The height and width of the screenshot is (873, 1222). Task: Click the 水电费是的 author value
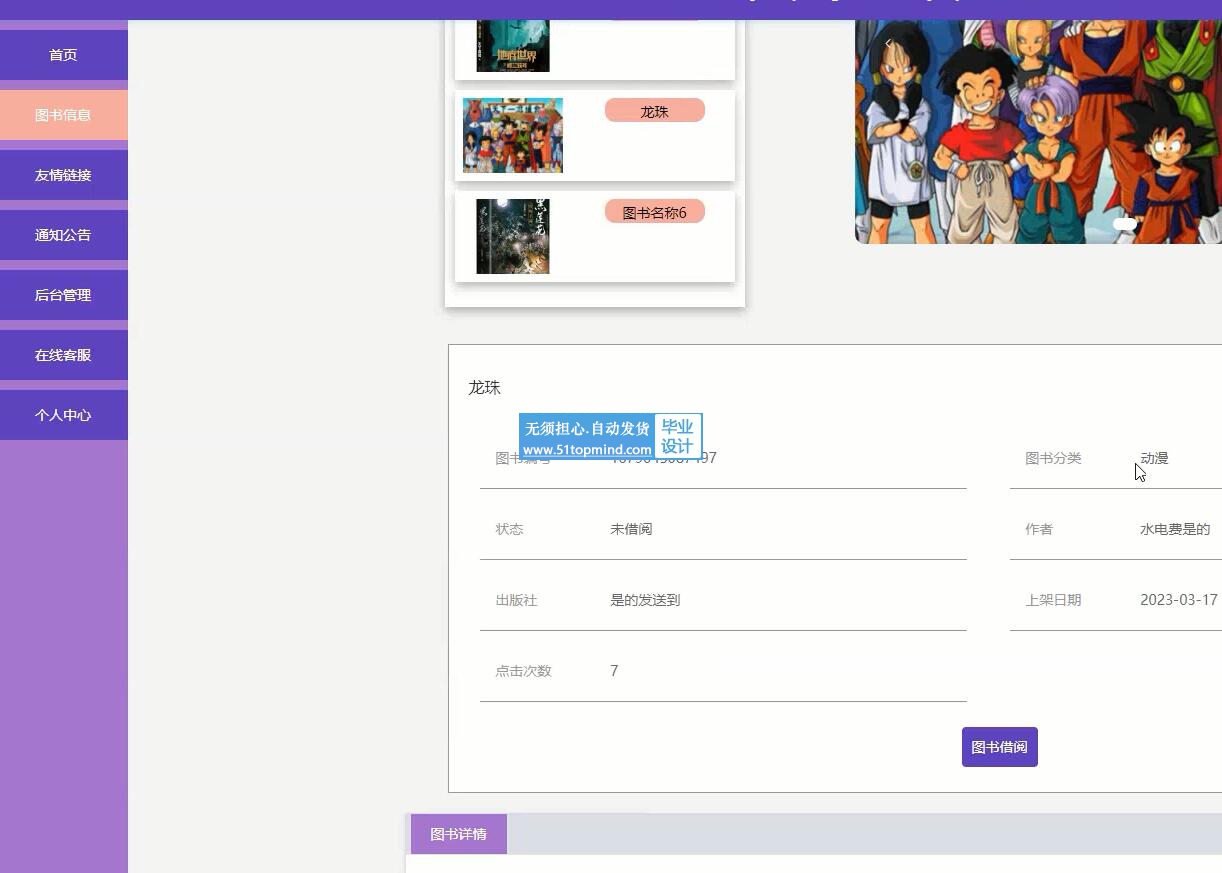tap(1175, 529)
